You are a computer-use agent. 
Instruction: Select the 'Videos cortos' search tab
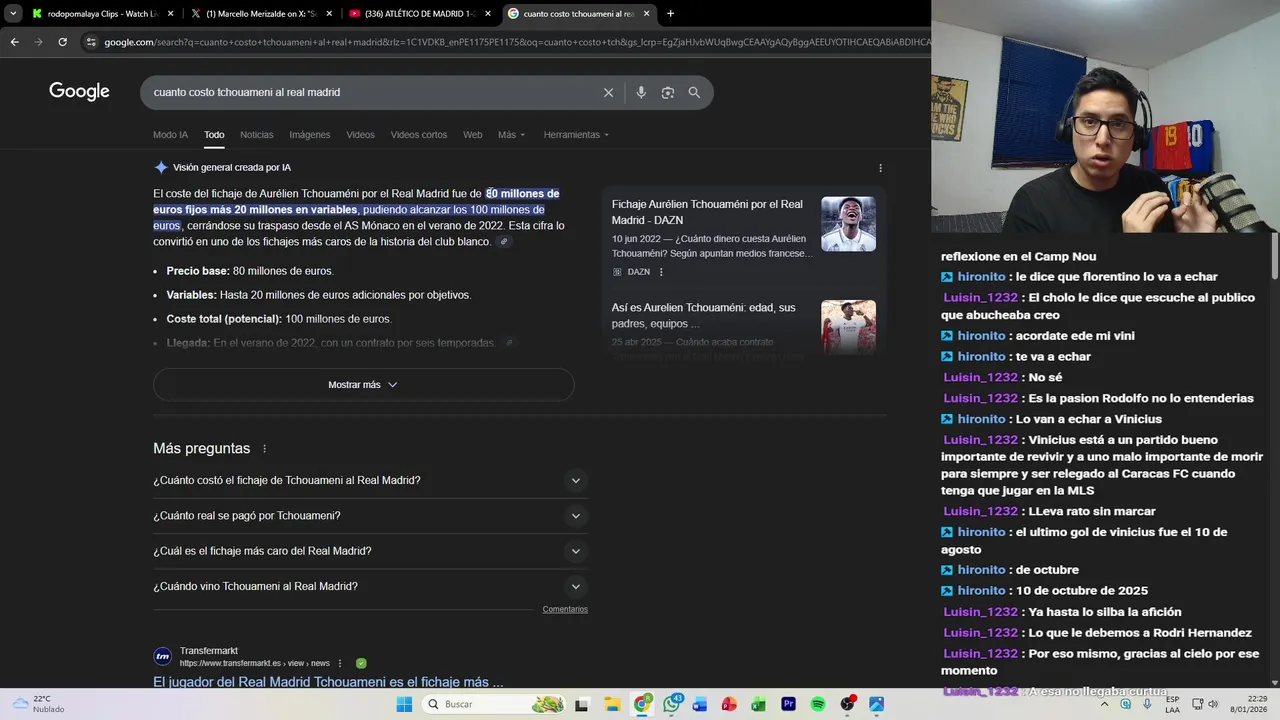pos(419,135)
